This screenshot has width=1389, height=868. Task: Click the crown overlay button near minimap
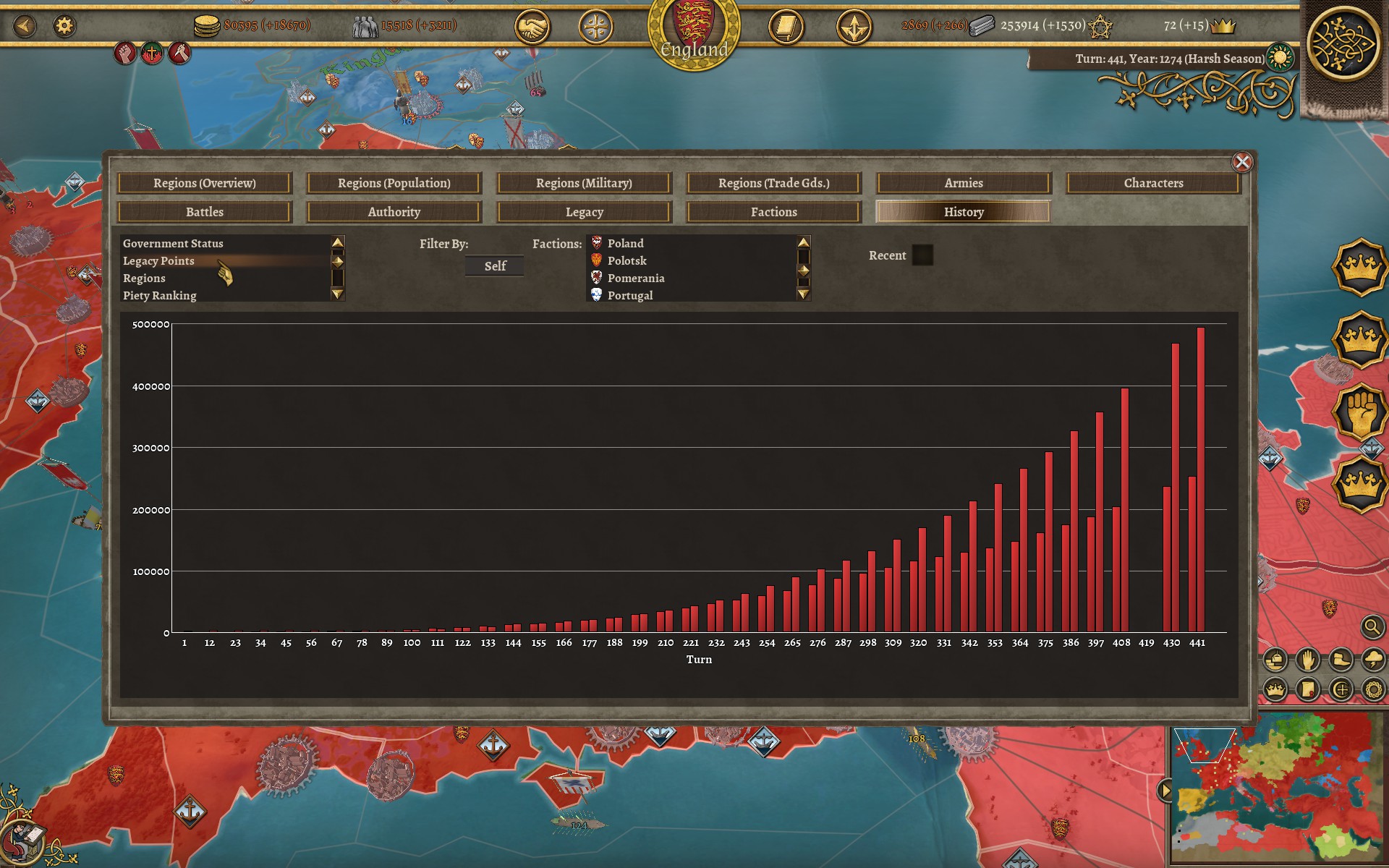pyautogui.click(x=1275, y=689)
